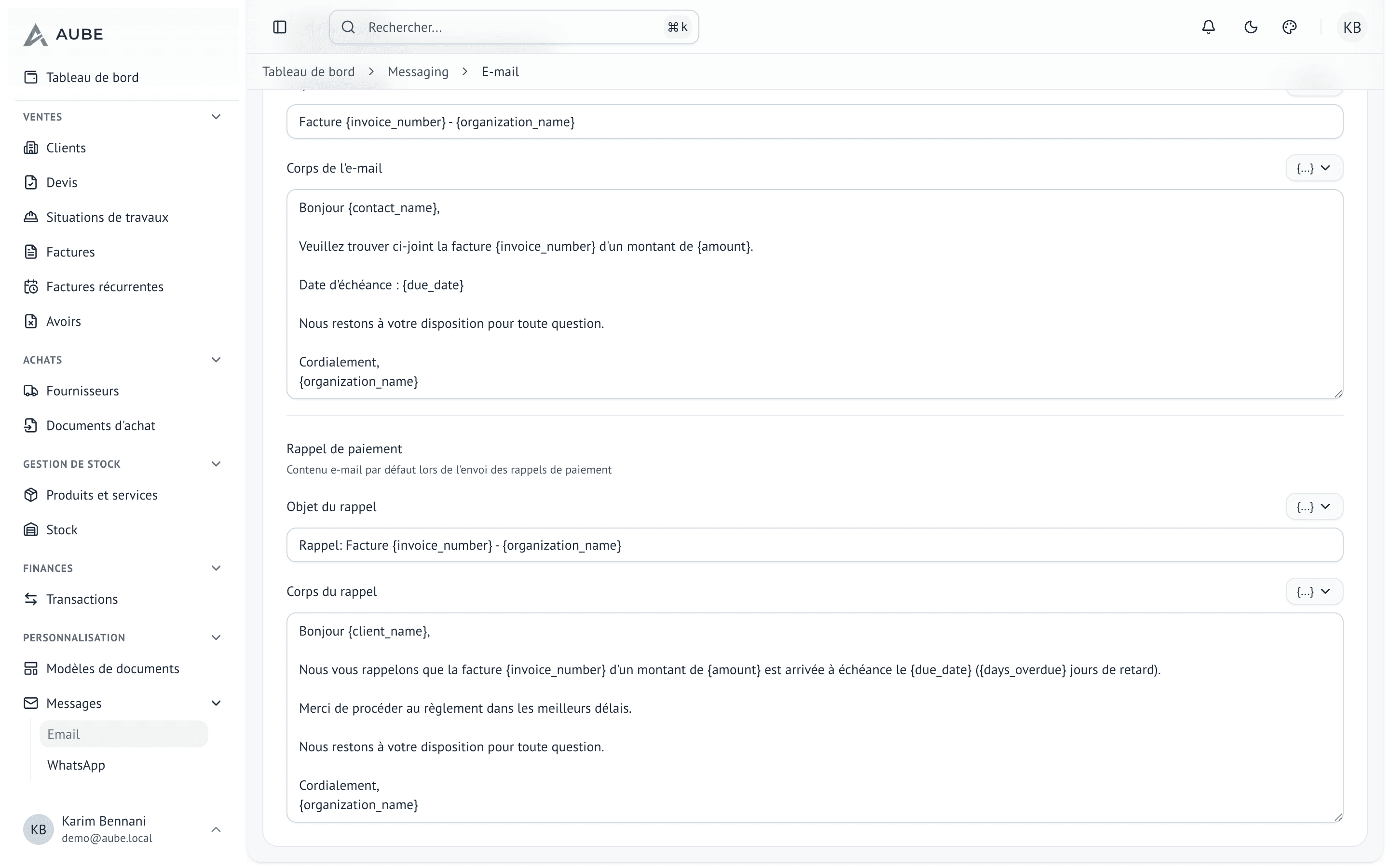Screen dimensions: 1389x868
Task: Click the Tableau de bord sidebar icon
Action: (x=31, y=78)
